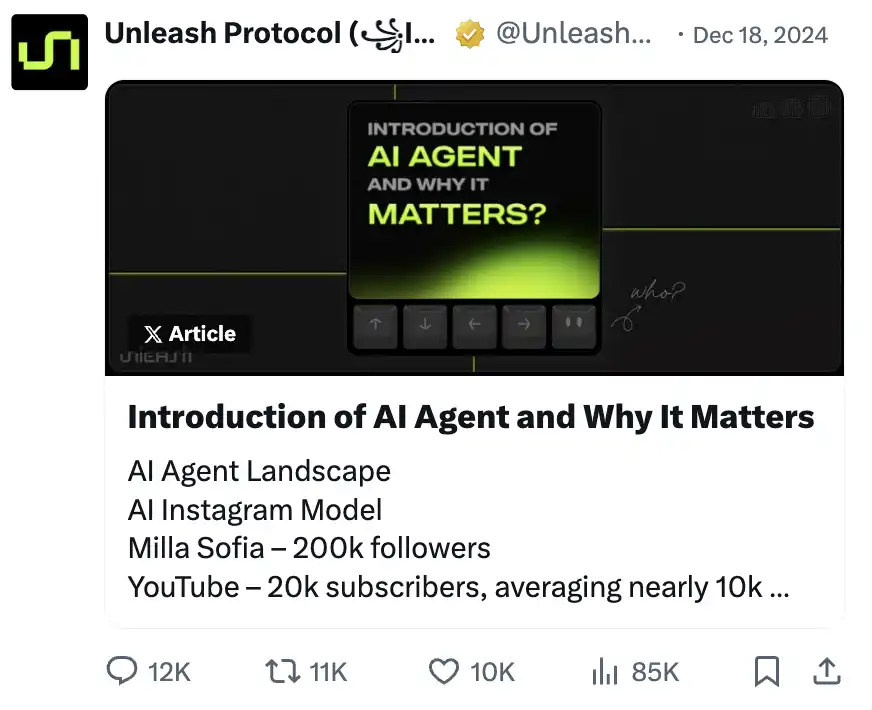Screen dimensions: 872x710
Task: Click the up arrow key in thumbnail
Action: (375, 325)
